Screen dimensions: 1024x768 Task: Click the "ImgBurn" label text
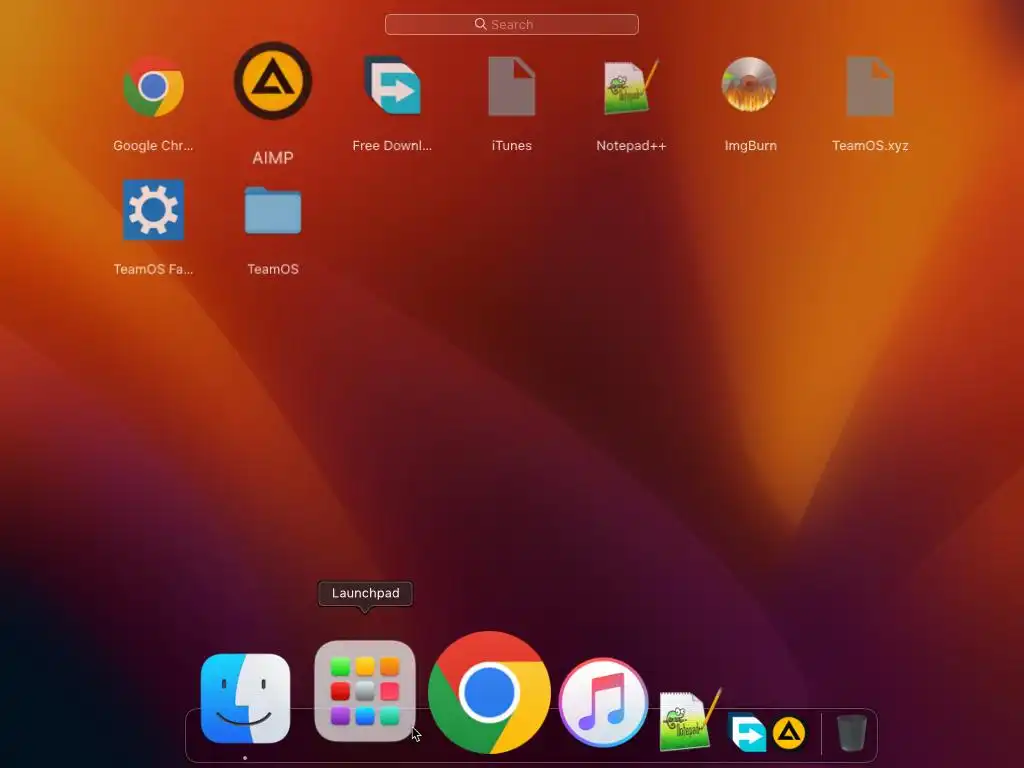click(x=750, y=146)
